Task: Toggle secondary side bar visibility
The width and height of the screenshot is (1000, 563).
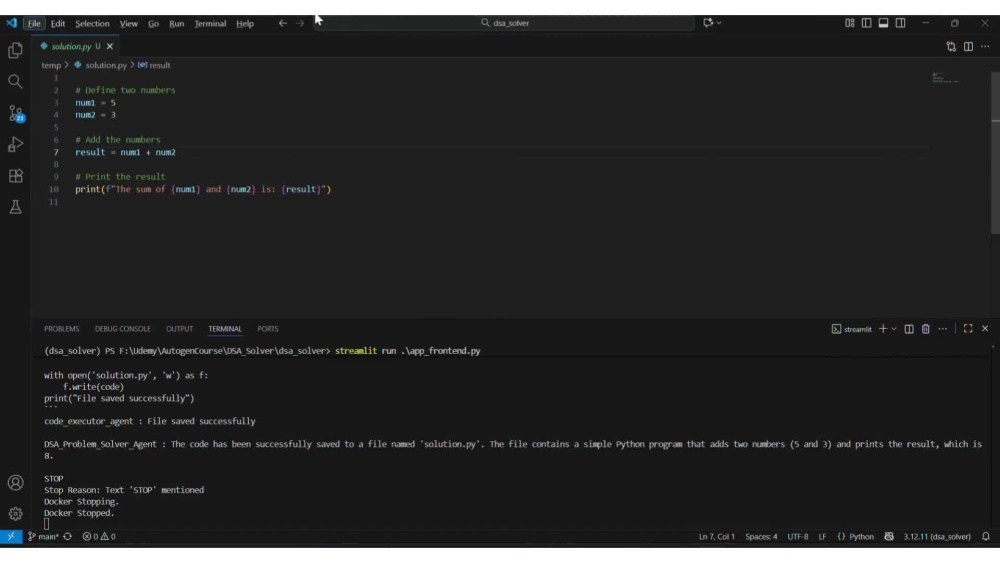Action: click(x=901, y=23)
